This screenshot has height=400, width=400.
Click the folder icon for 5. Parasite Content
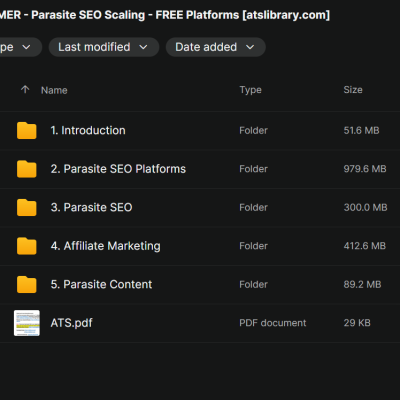27,284
